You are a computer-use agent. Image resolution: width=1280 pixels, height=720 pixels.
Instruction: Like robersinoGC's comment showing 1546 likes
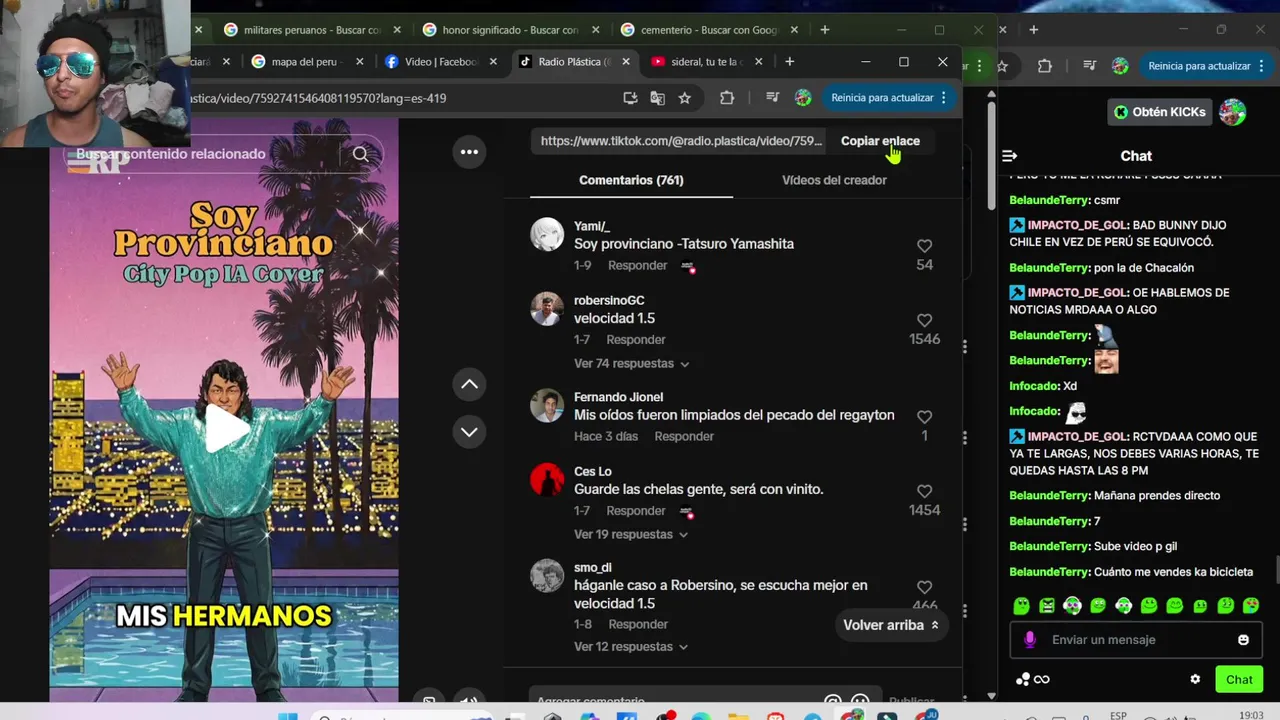924,320
